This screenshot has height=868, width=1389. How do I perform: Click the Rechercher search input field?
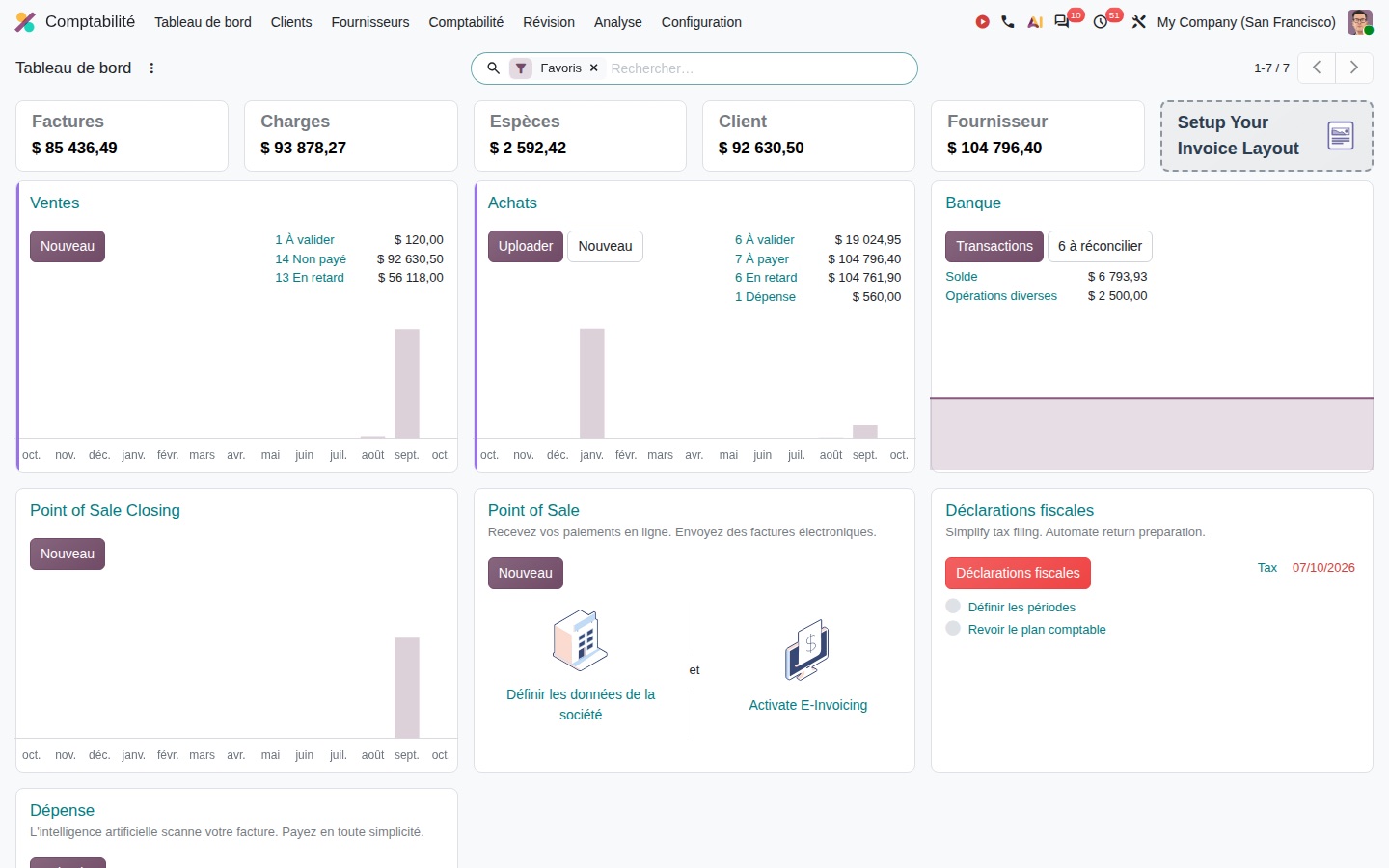pos(757,68)
